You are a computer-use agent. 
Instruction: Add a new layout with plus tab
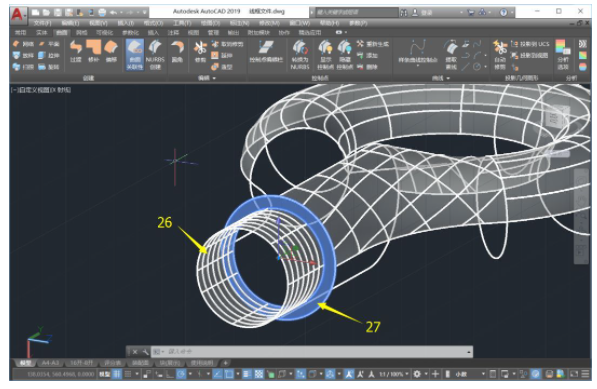(225, 363)
